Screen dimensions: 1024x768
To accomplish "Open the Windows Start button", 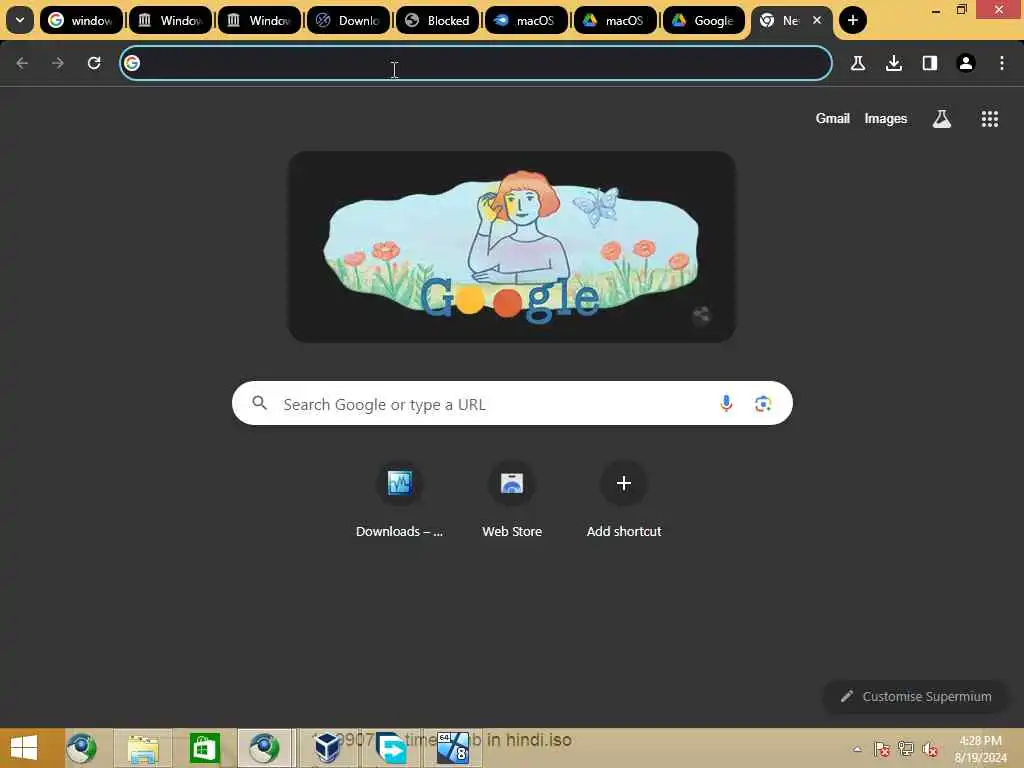I will click(24, 748).
